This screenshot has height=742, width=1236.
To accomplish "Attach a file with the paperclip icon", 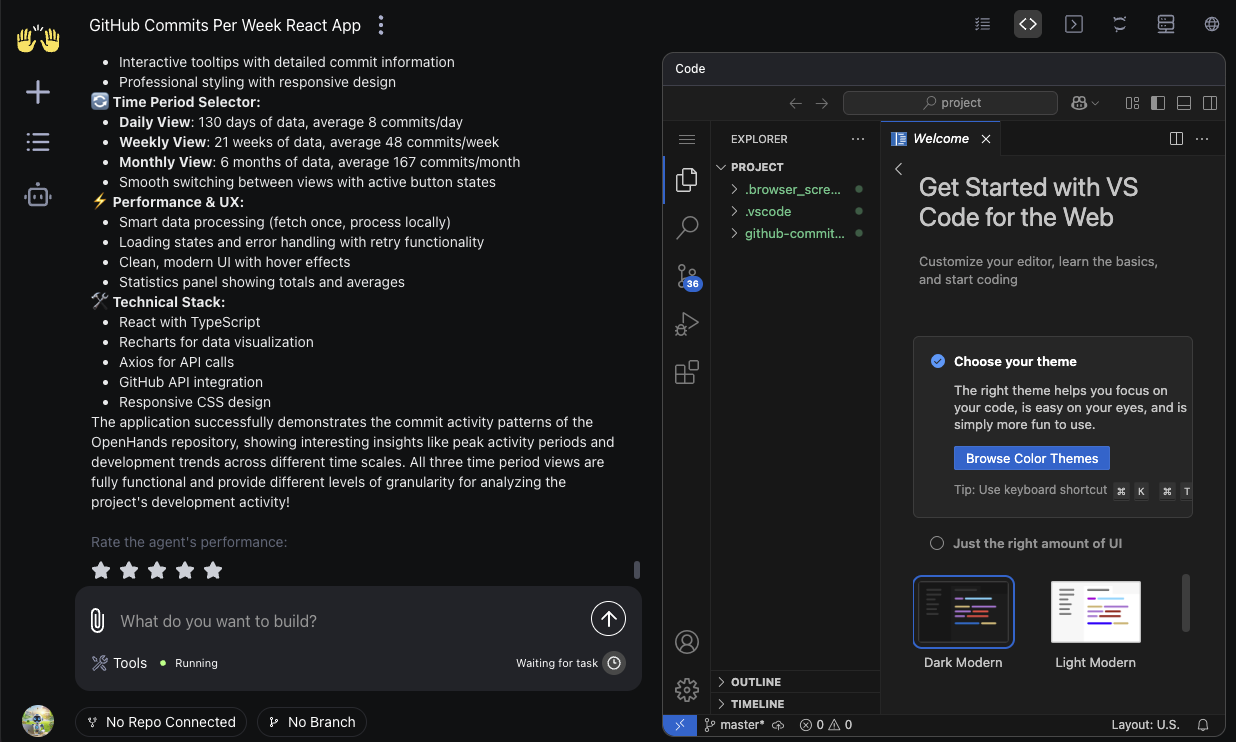I will pos(97,621).
